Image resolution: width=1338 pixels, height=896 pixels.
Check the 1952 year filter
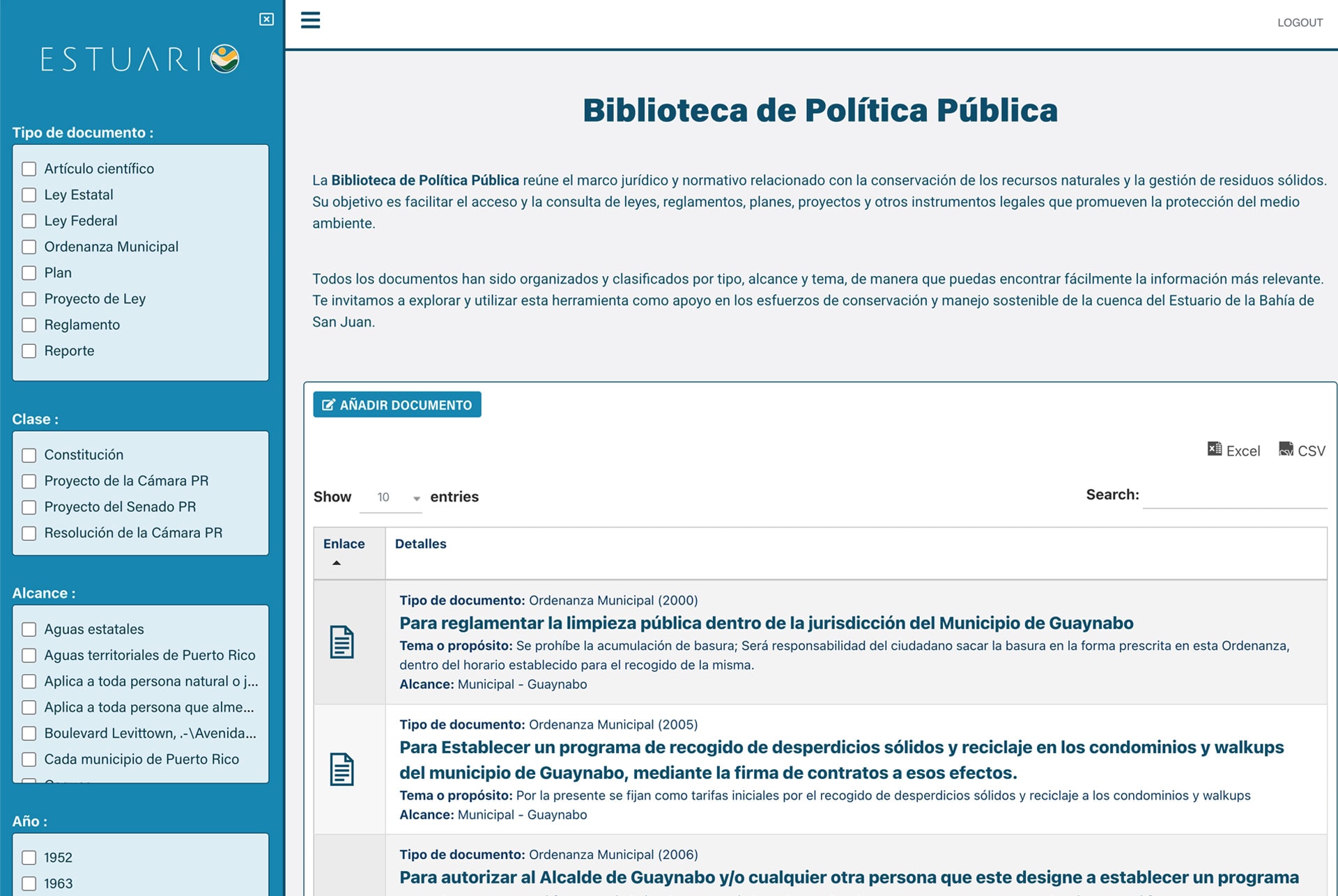29,858
